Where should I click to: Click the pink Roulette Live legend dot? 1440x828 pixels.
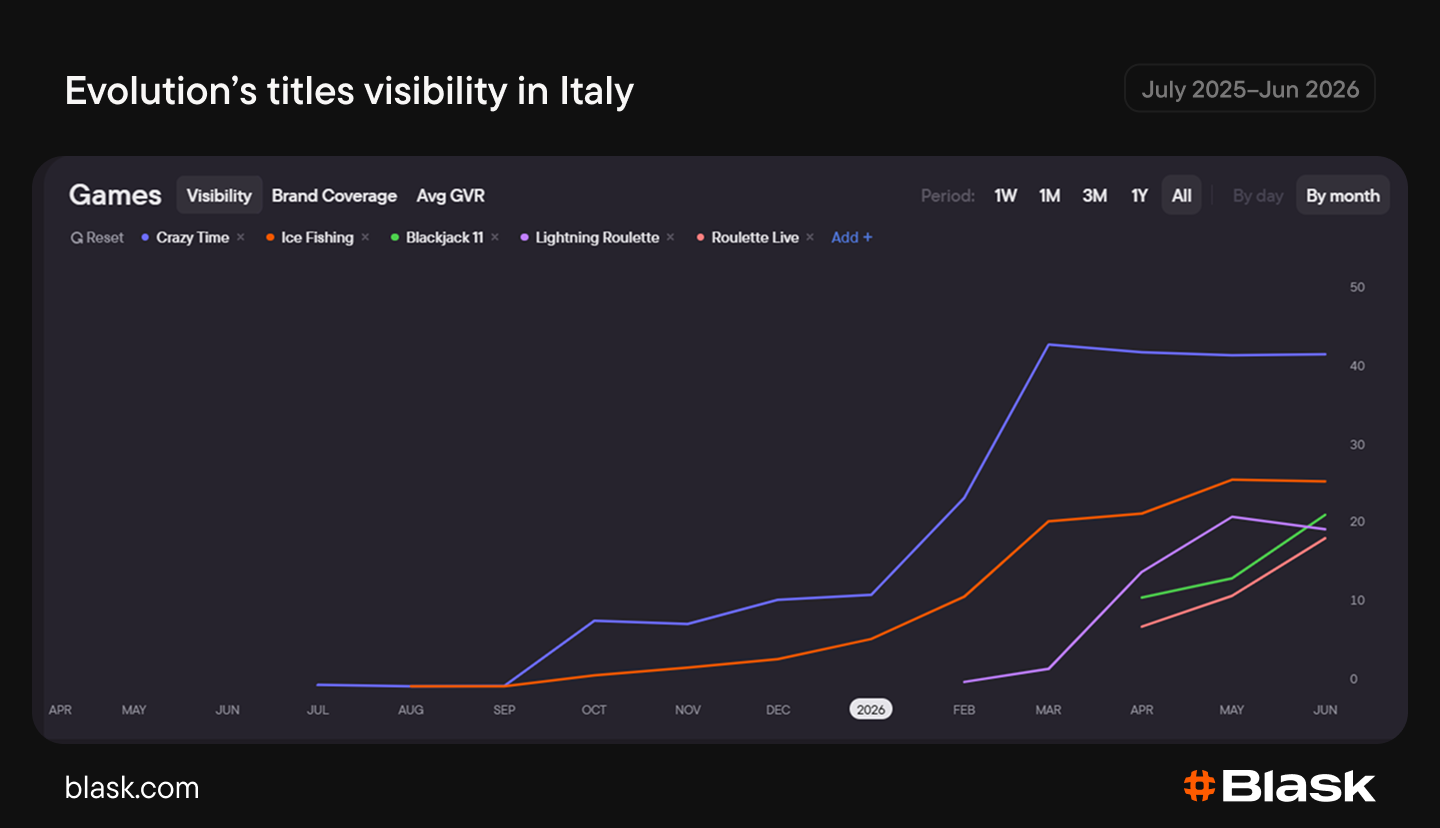(700, 238)
